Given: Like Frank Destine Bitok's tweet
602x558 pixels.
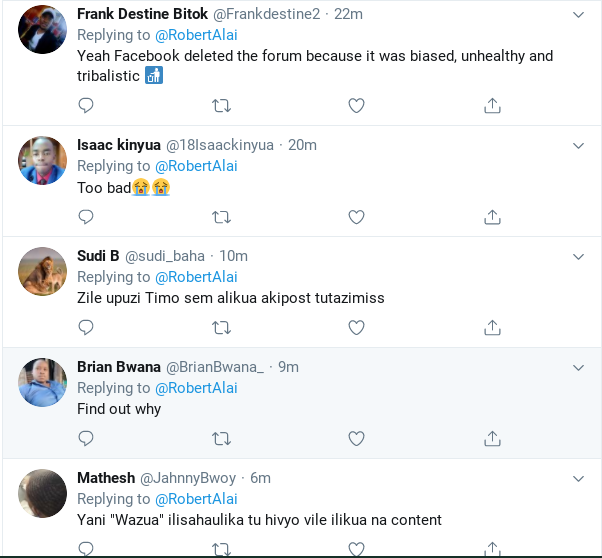Looking at the screenshot, I should pyautogui.click(x=356, y=106).
